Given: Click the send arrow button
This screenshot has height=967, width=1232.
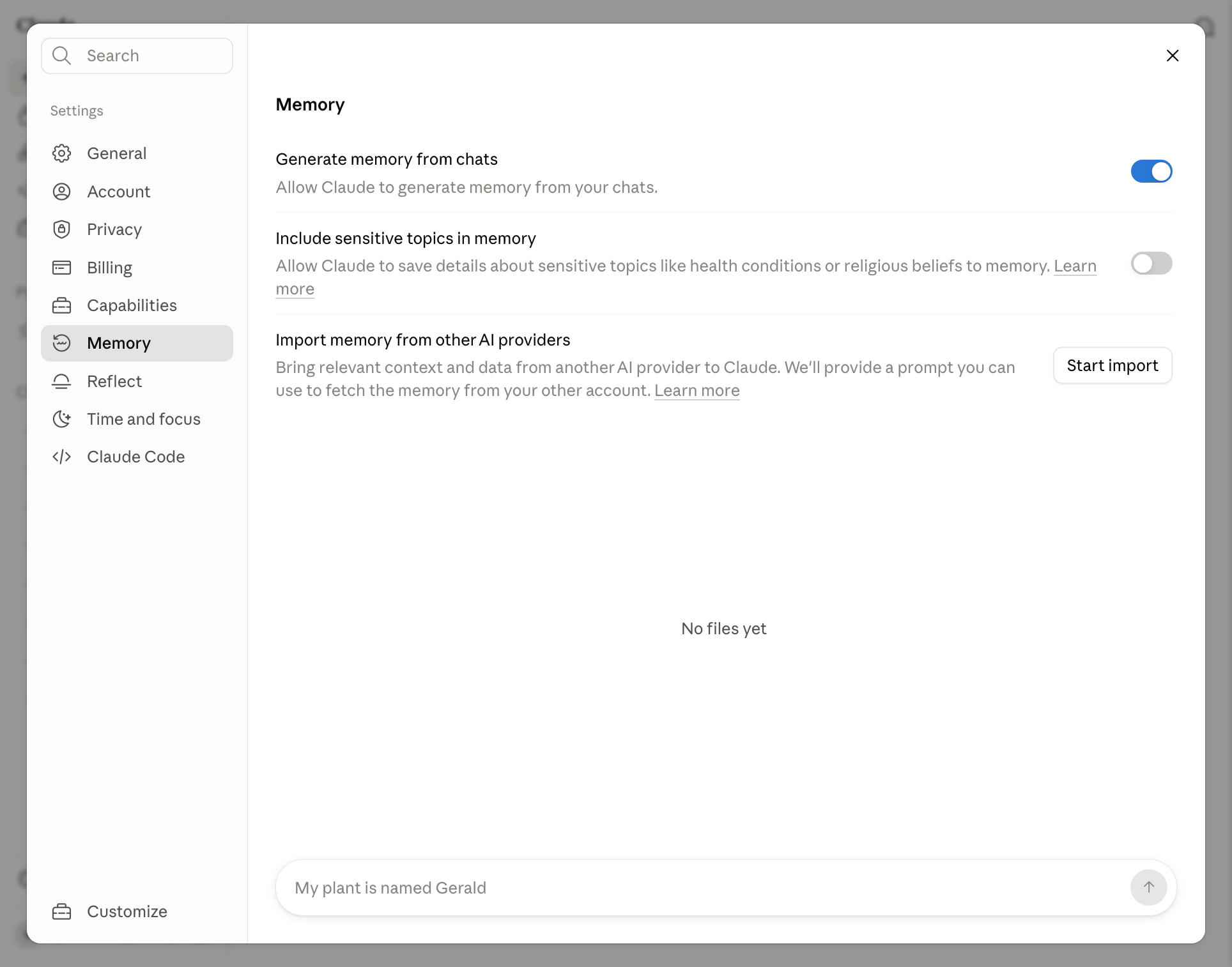Looking at the screenshot, I should [1148, 887].
